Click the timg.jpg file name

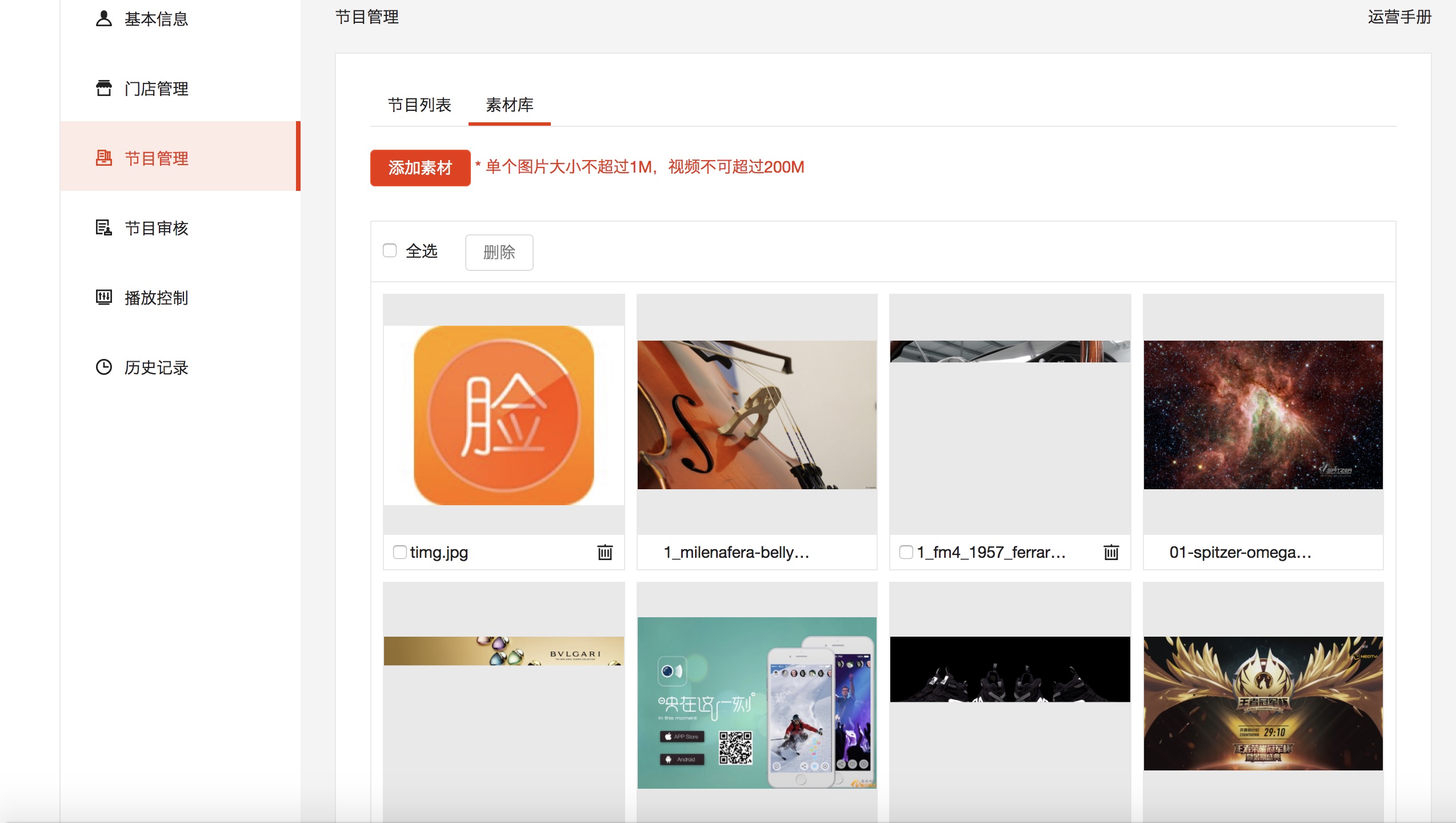(439, 552)
